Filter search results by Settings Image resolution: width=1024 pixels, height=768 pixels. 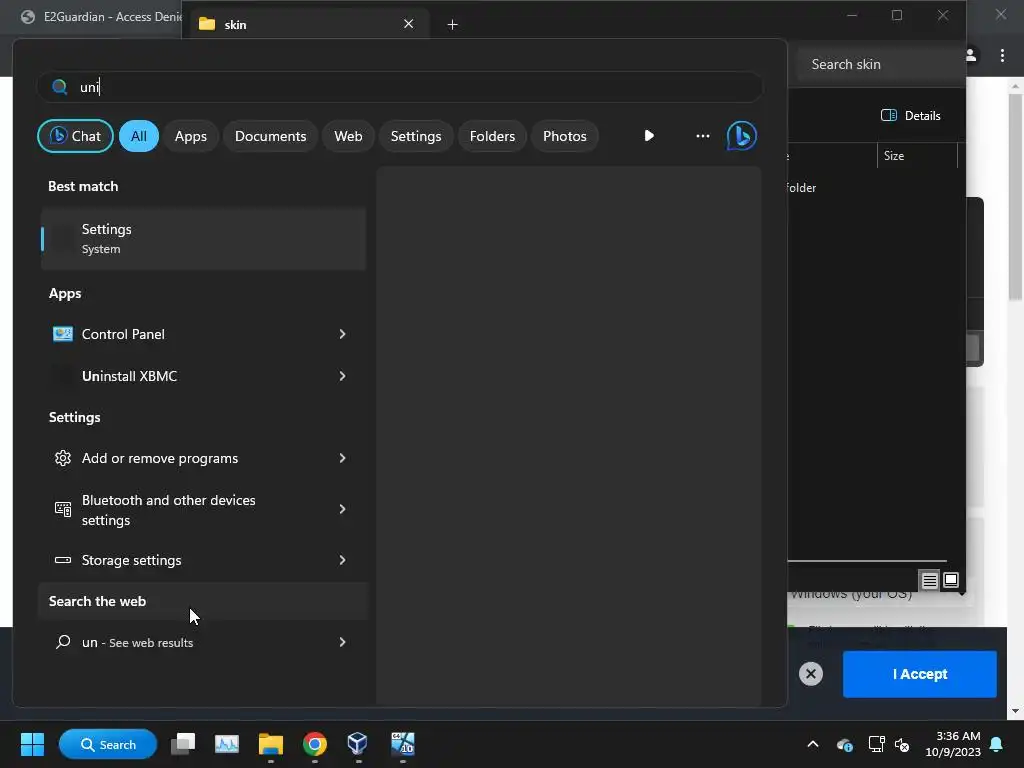pos(416,136)
